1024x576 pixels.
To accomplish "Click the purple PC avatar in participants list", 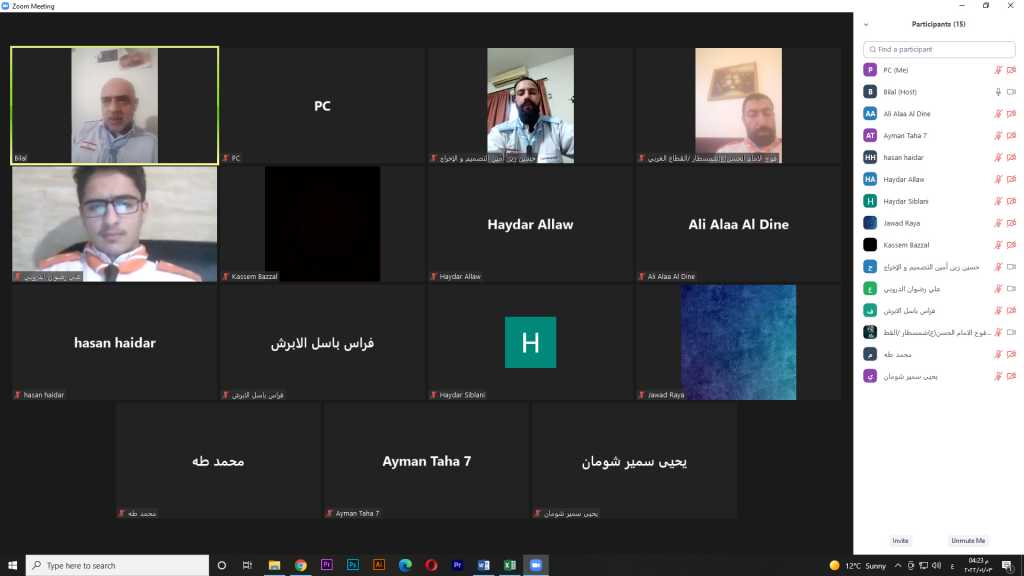I will (870, 70).
